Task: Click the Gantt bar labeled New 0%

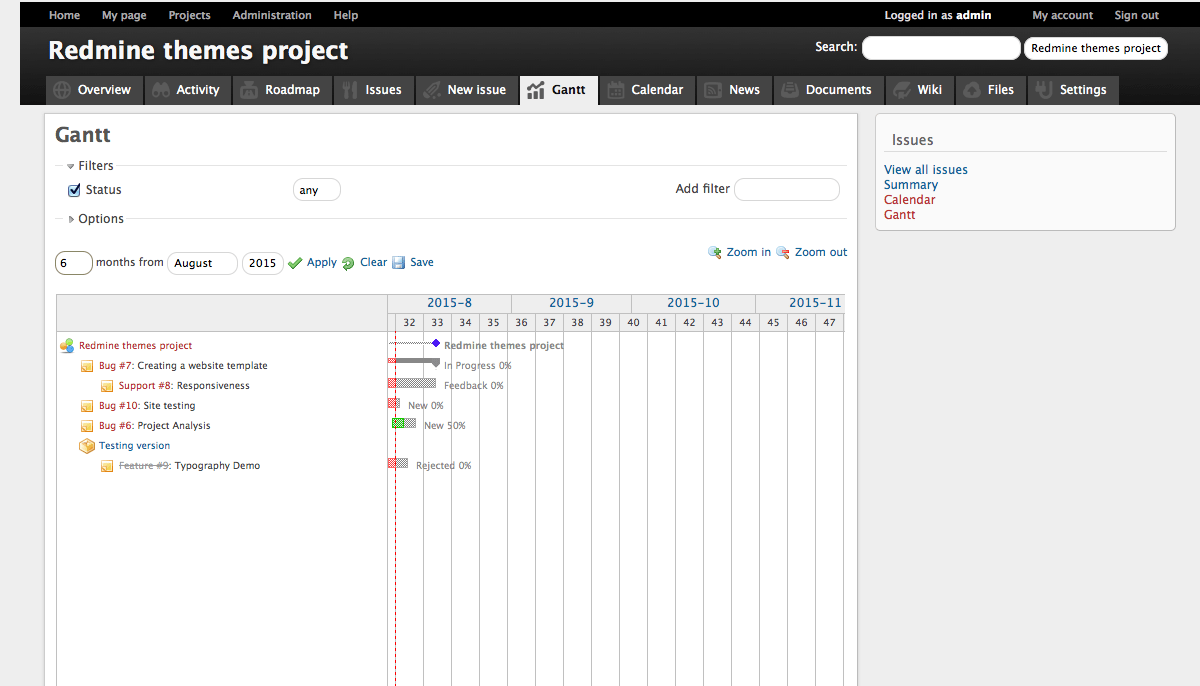Action: click(394, 403)
